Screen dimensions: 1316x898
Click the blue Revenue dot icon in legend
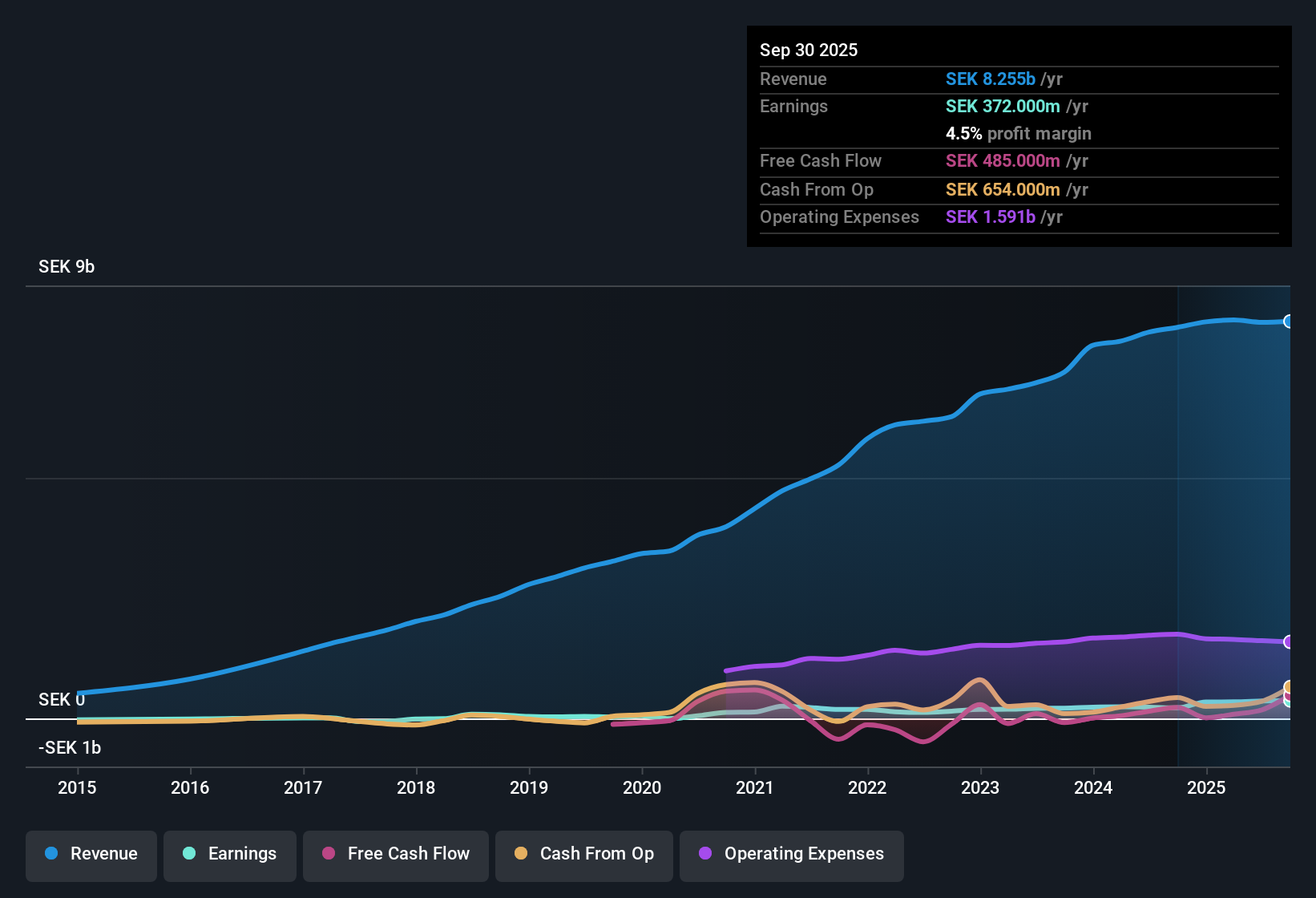[x=50, y=854]
